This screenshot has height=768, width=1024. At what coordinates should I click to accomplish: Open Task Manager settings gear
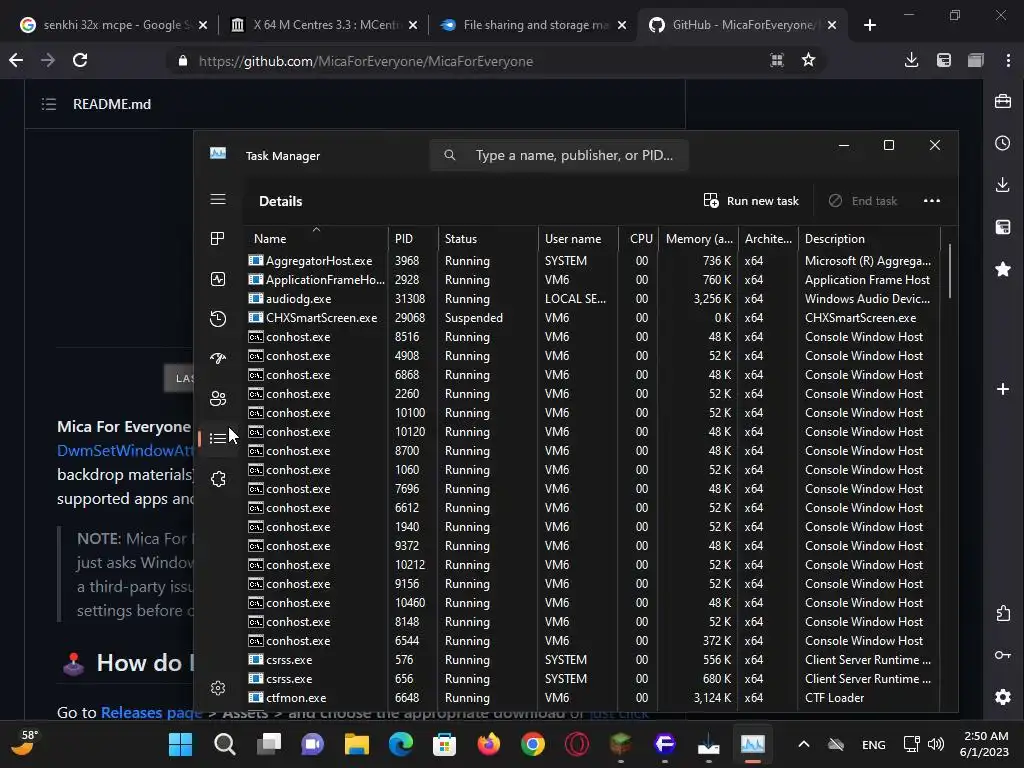[218, 688]
